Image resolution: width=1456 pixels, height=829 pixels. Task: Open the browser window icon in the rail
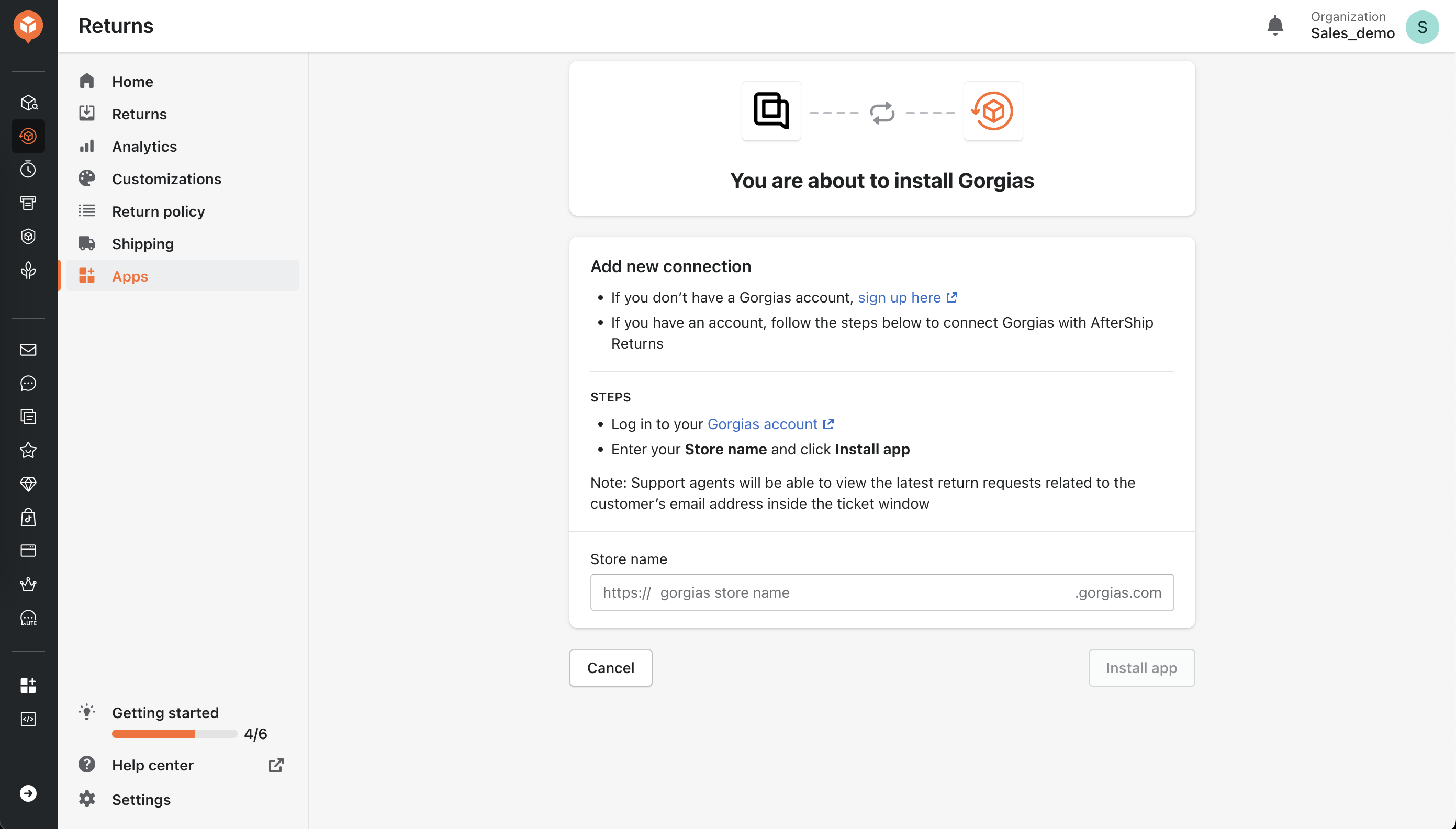28,551
